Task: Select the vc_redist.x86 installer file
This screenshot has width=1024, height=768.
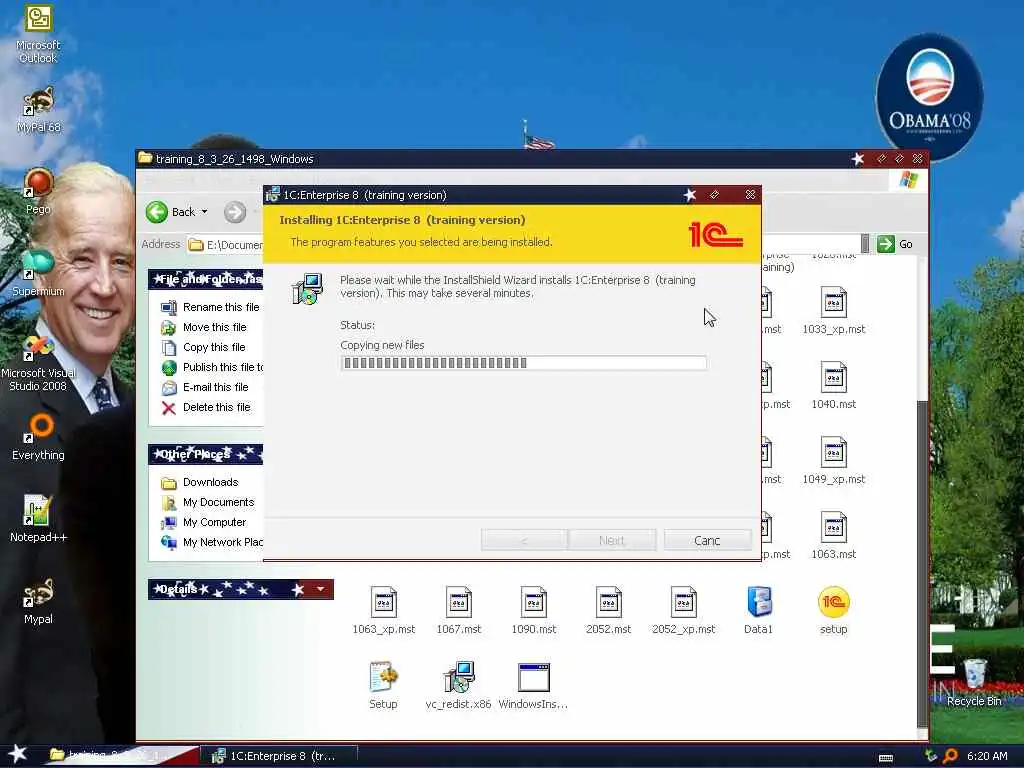Action: 458,686
